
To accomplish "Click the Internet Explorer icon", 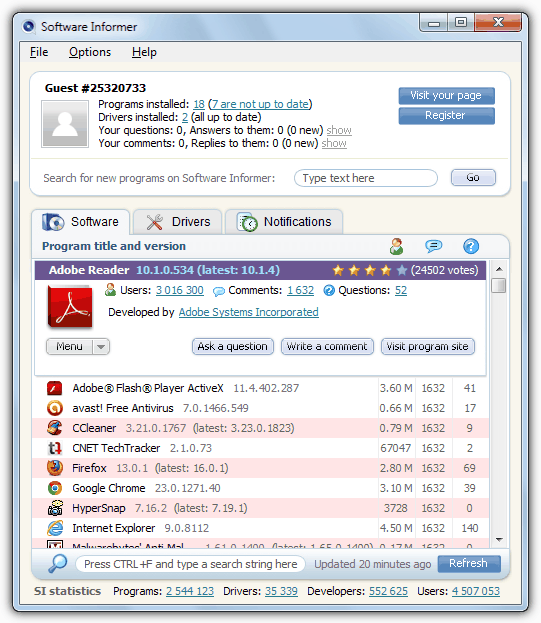I will click(x=55, y=528).
